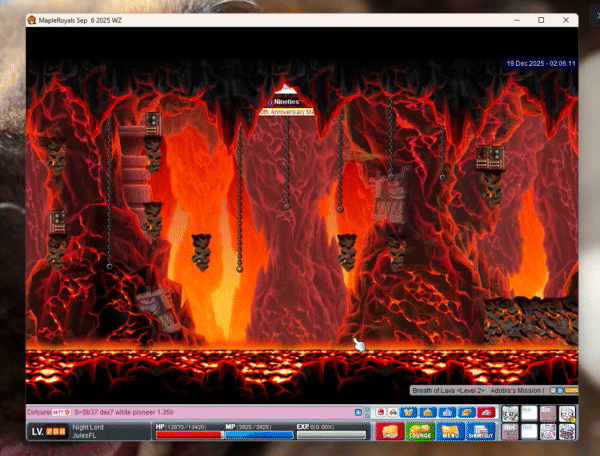Click the blue minimap button
The image size is (600, 456).
pyautogui.click(x=560, y=391)
